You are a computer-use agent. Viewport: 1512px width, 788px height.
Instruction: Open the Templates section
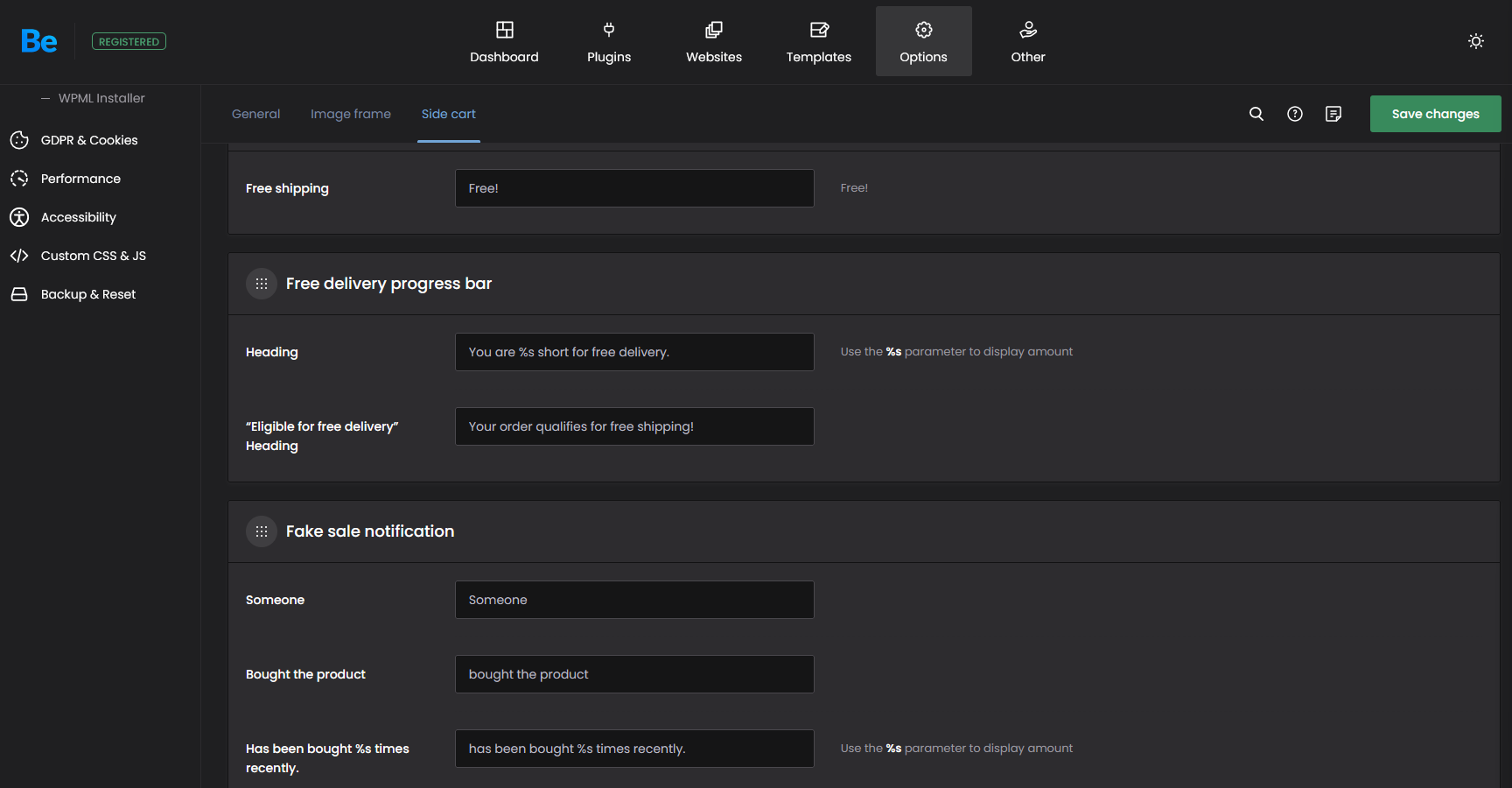pos(819,41)
